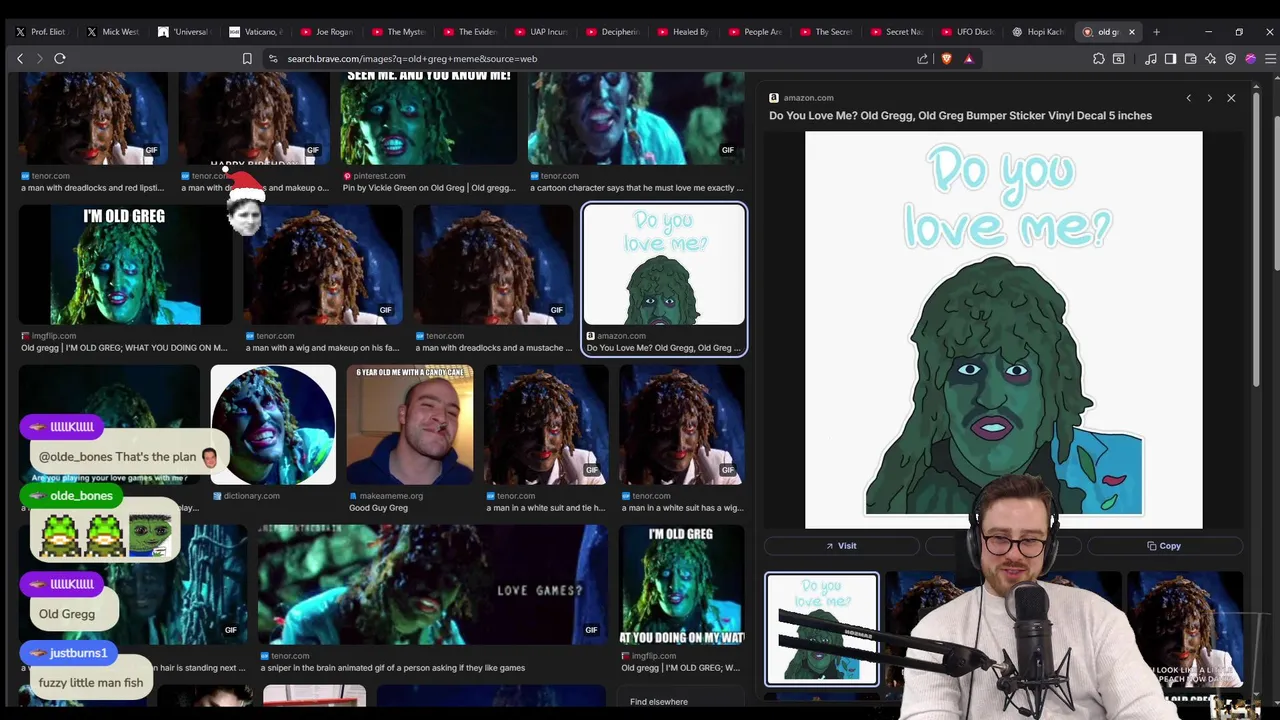Open a new tab
Screen dimensions: 1280x720
pos(1156,32)
